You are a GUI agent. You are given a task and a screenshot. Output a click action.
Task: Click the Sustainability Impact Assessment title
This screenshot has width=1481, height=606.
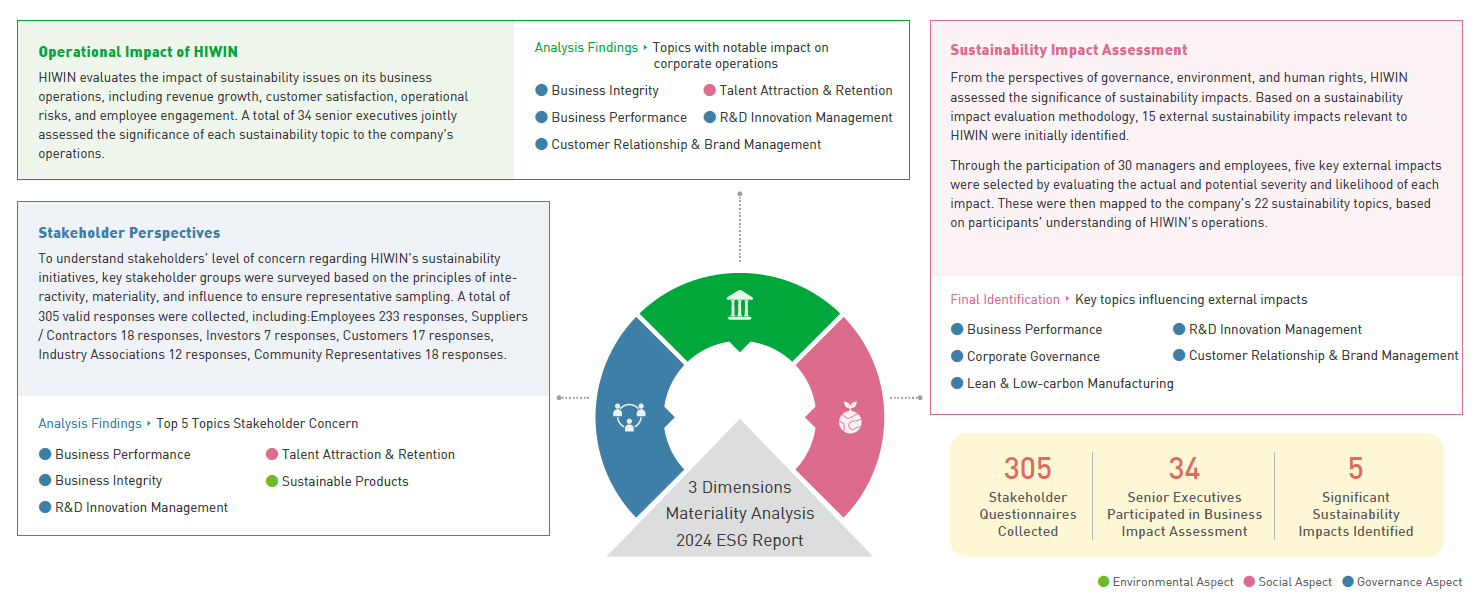click(1068, 50)
